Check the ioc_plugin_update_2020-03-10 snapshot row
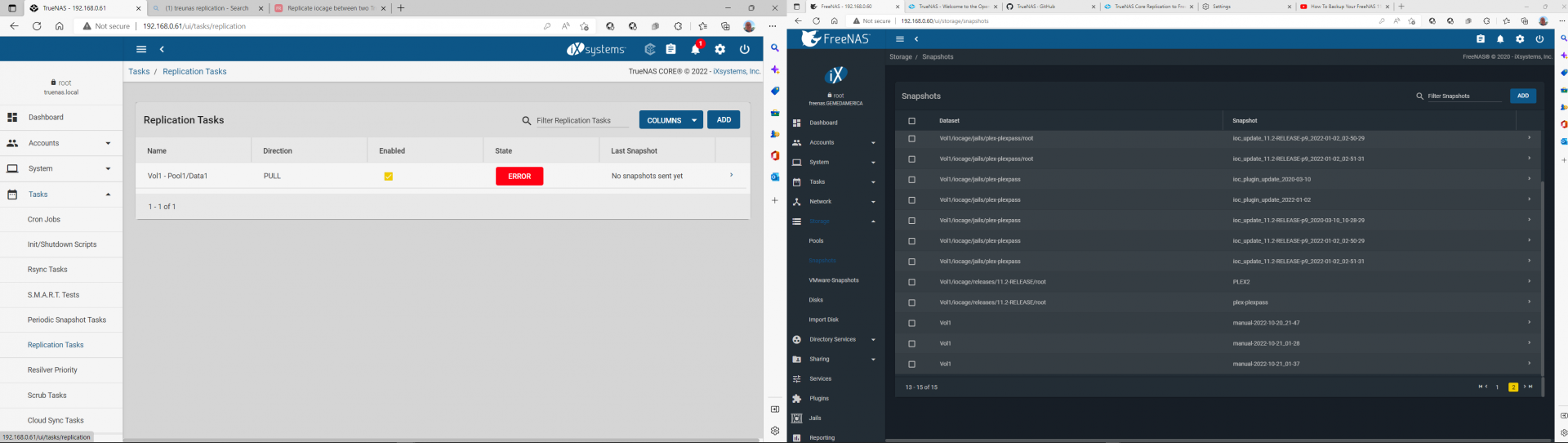Screen dimensions: 1568x443 point(912,180)
